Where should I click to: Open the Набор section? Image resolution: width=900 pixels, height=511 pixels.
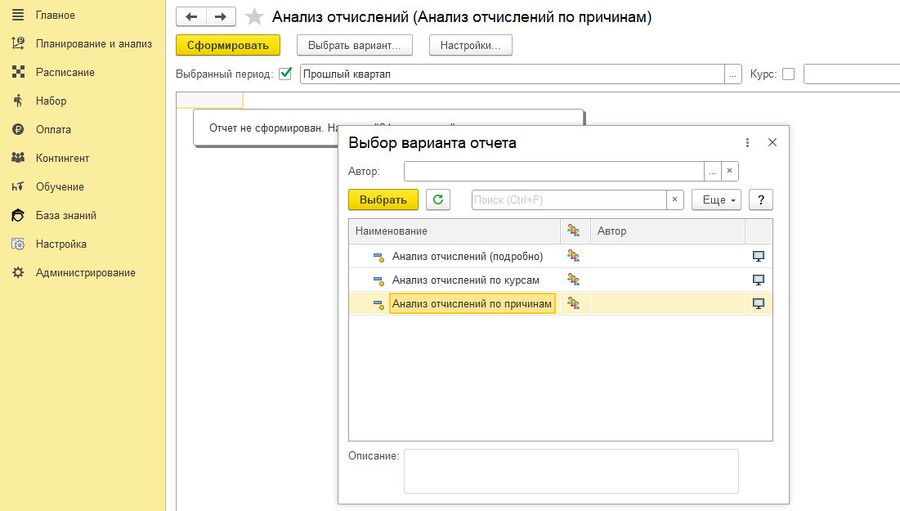tap(51, 101)
